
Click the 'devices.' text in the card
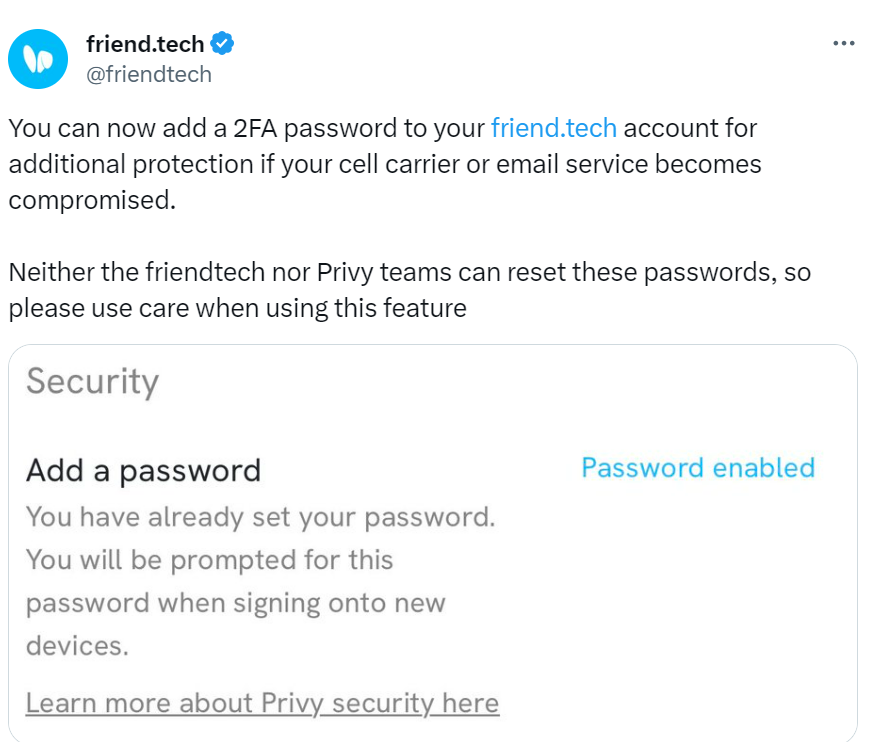(x=77, y=646)
